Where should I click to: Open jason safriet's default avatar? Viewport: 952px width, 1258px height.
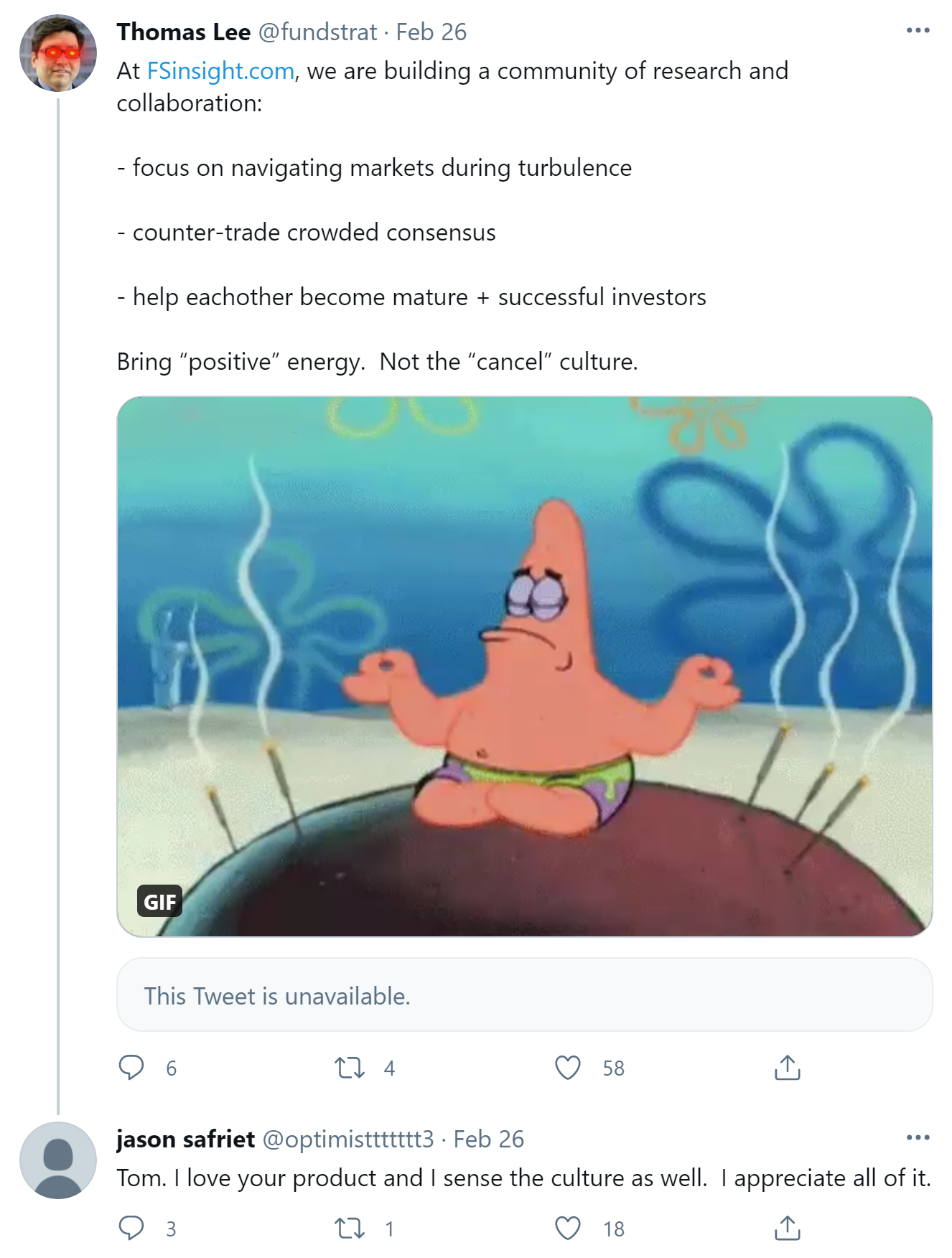[58, 1160]
